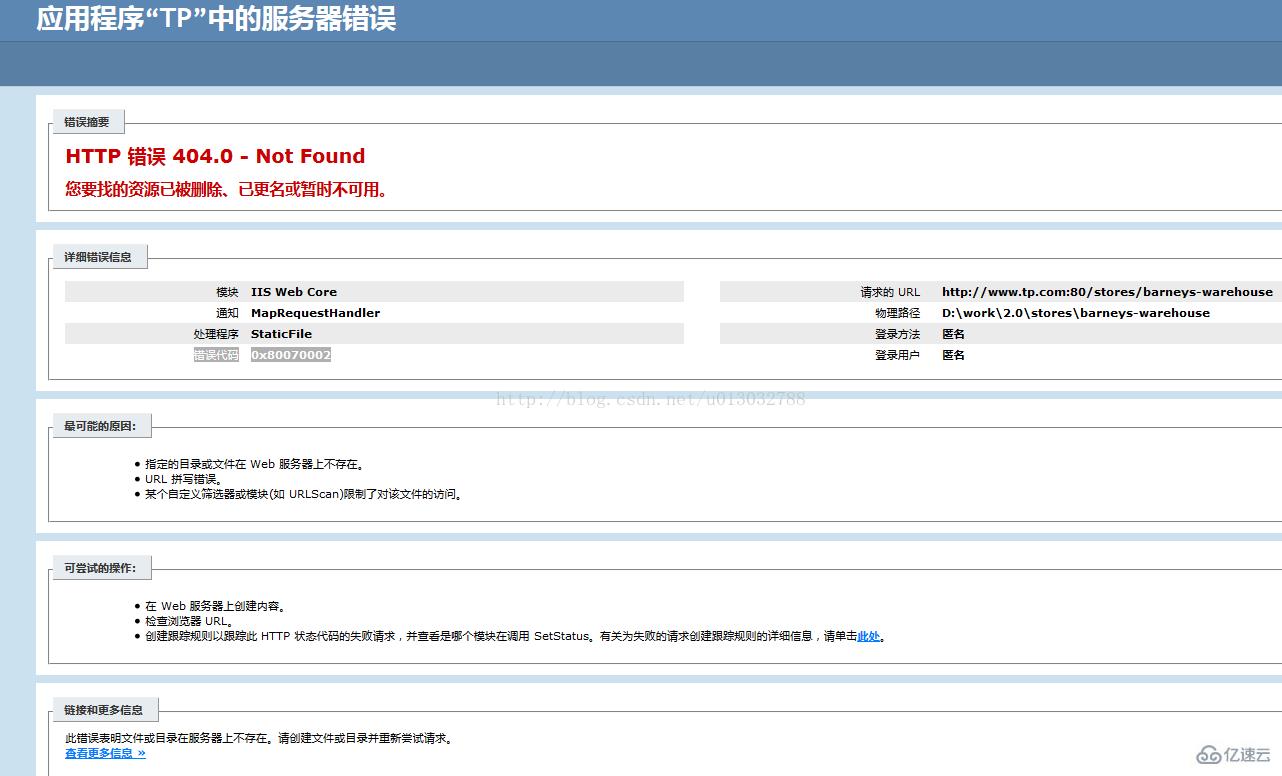This screenshot has width=1282, height=776.
Task: Click the '指定的目录或文件在 Web 服务器上不存在' bullet
Action: tap(255, 464)
